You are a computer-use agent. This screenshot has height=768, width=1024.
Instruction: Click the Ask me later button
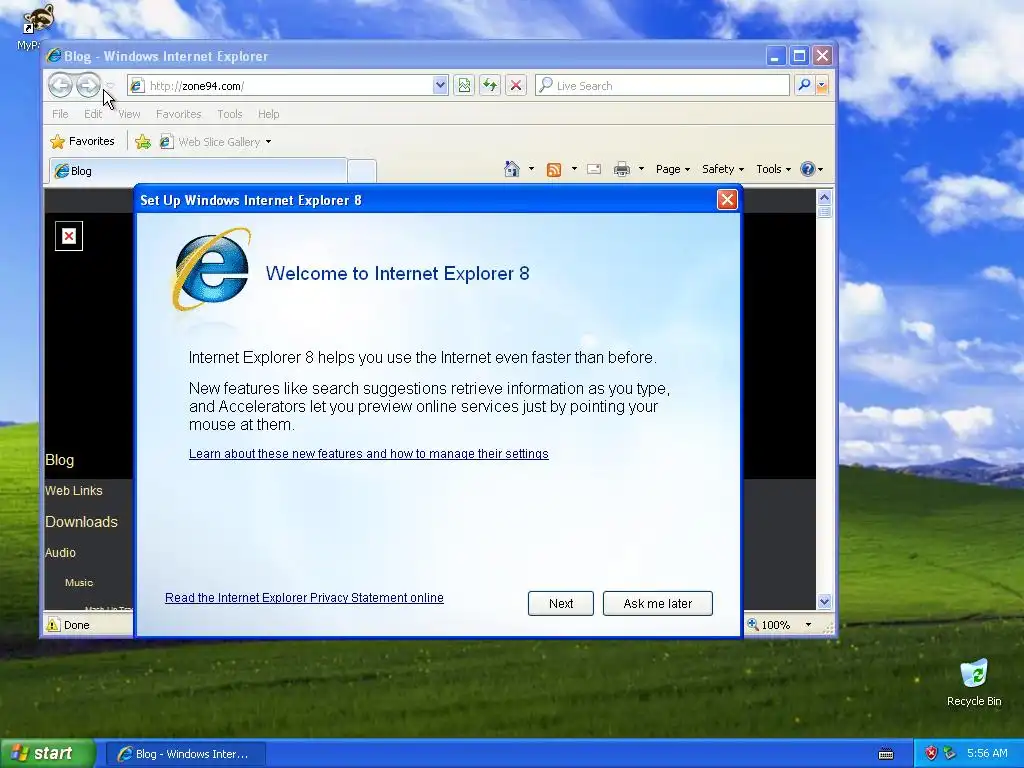point(658,603)
